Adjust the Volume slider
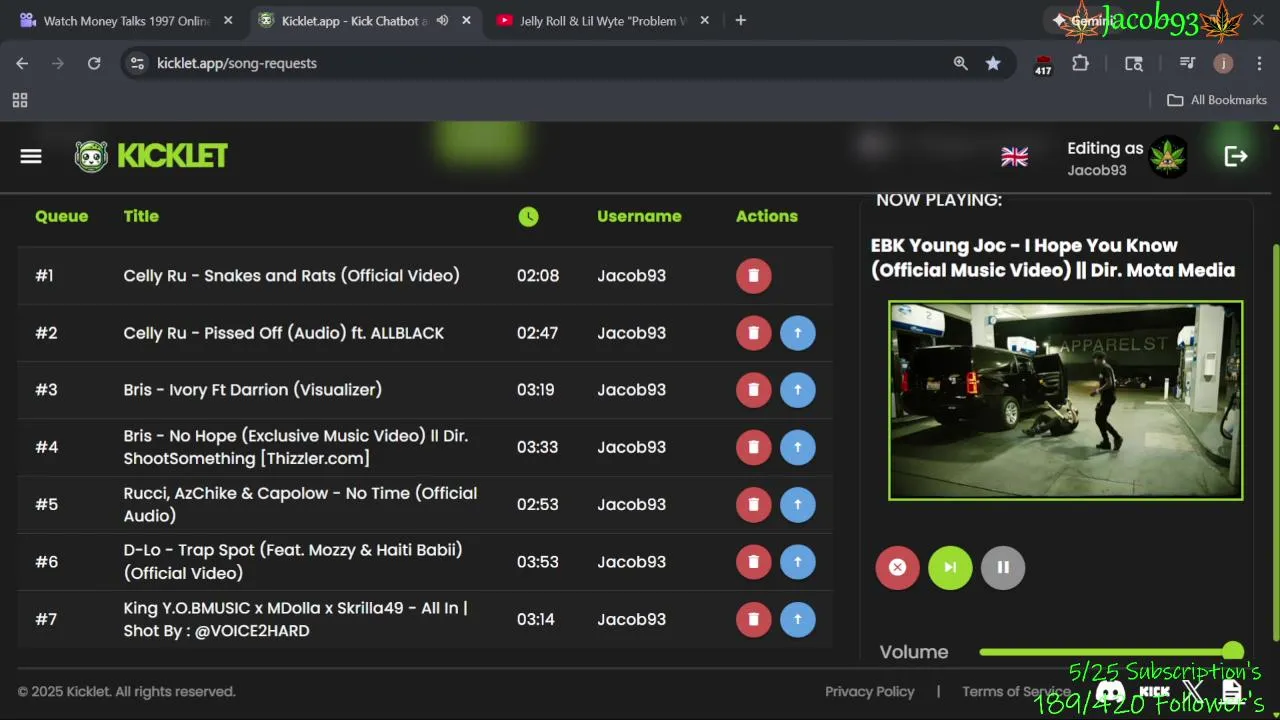Screen dimensions: 1280x720 [1111, 652]
